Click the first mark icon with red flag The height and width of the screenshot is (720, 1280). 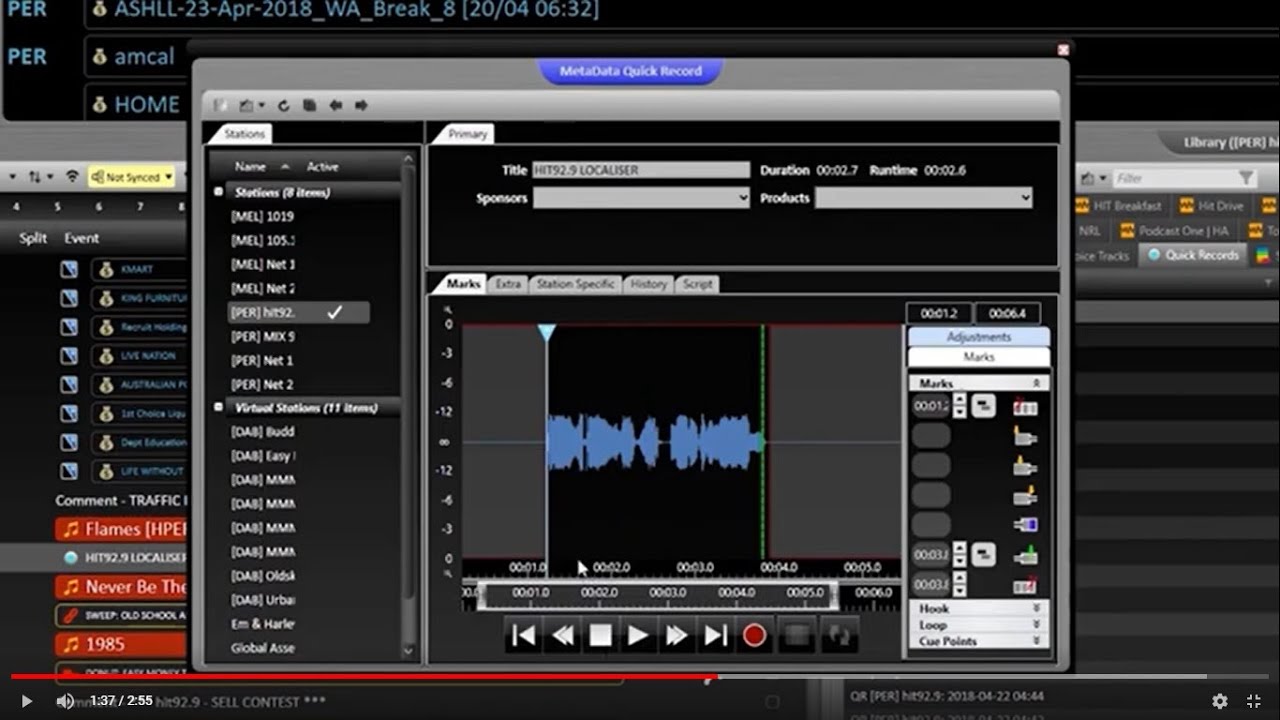coord(1025,407)
